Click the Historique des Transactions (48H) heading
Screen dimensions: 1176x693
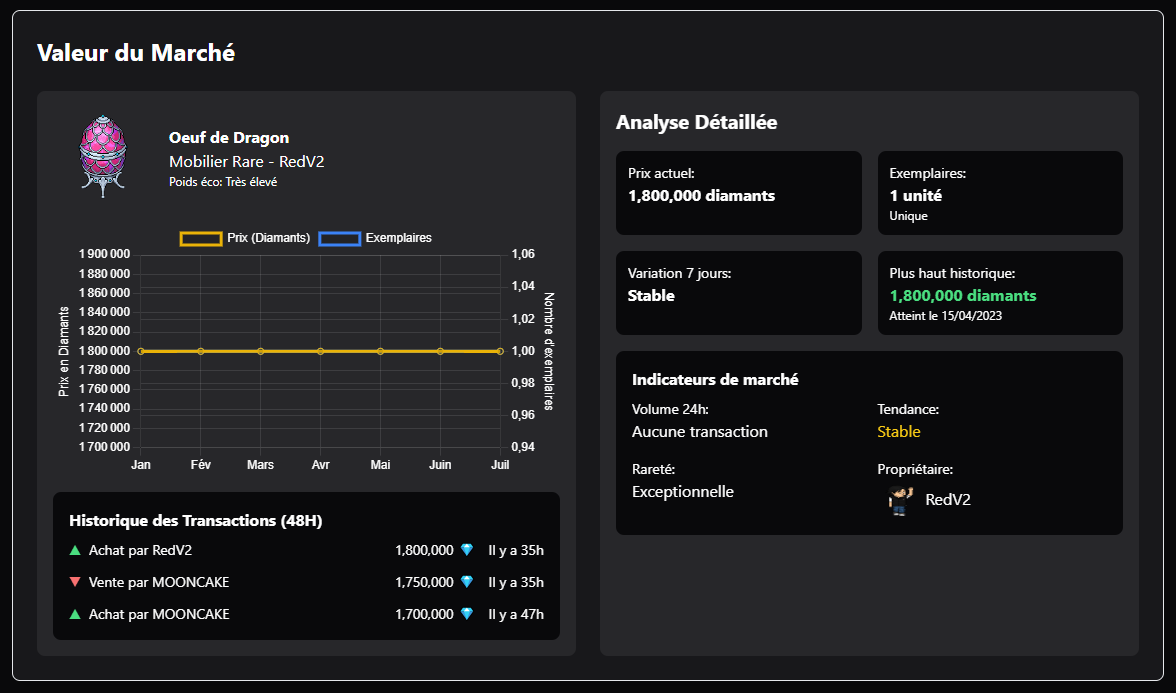[196, 520]
